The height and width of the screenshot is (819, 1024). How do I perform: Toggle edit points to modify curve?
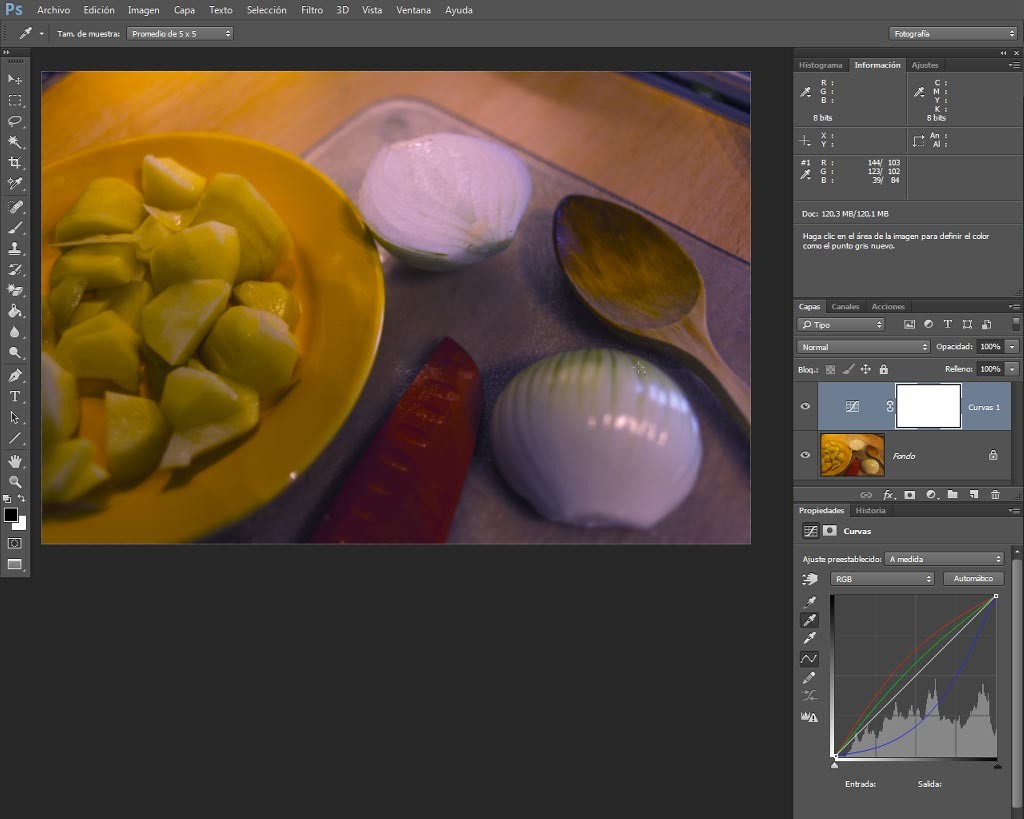pos(810,658)
